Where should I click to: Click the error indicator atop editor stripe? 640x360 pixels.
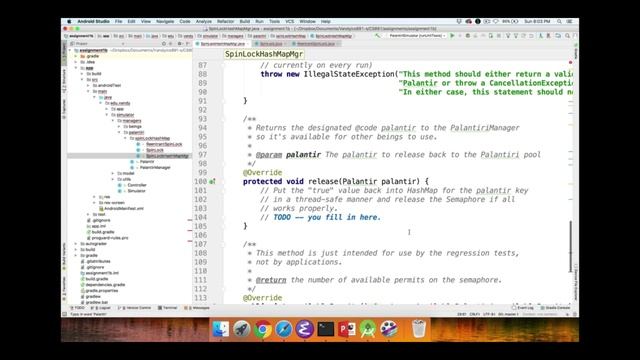[x=570, y=62]
